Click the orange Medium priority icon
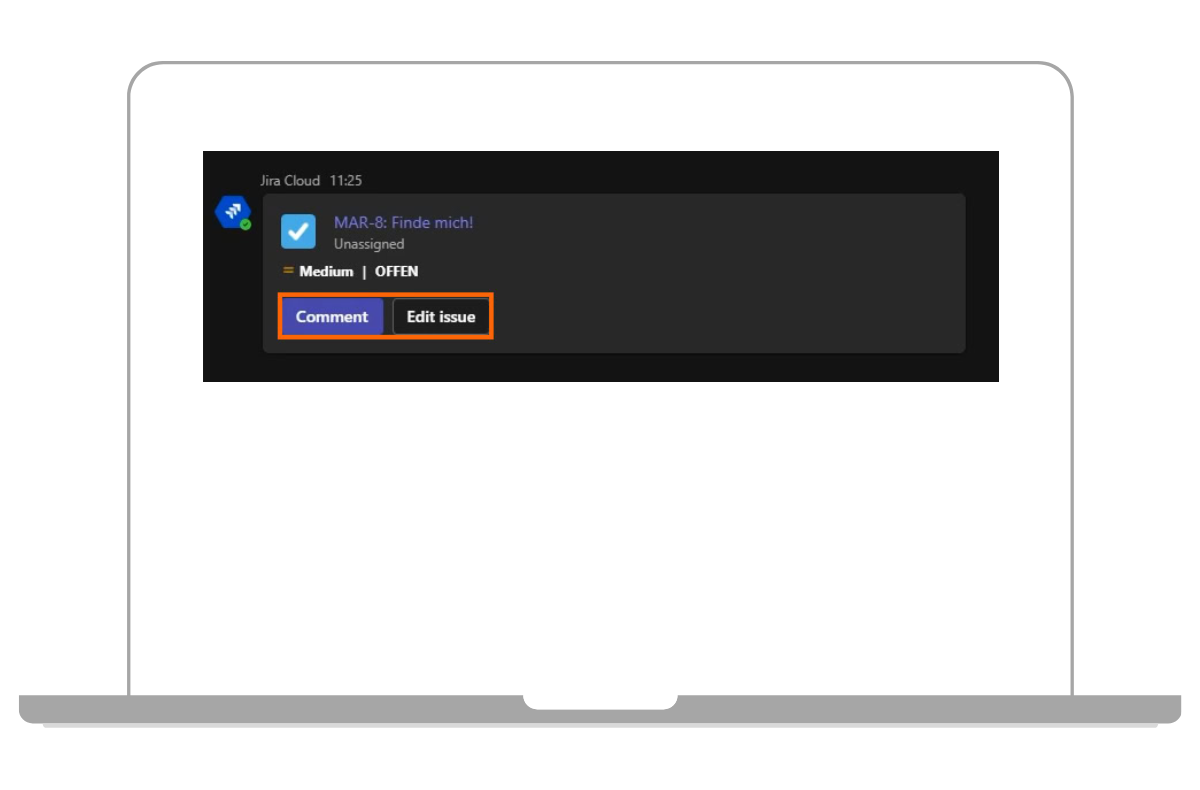The image size is (1200, 790). [x=289, y=271]
